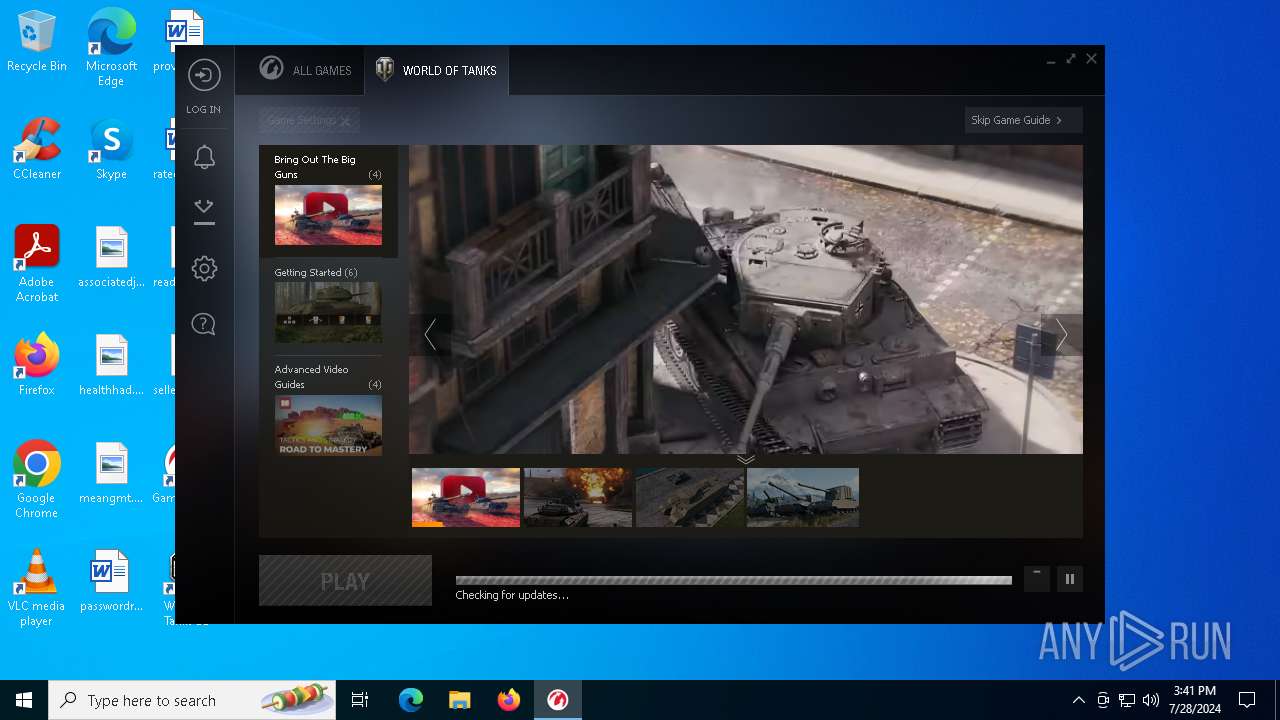Screen dimensions: 1280x720
Task: Maximize the game launcher window
Action: tap(1071, 59)
